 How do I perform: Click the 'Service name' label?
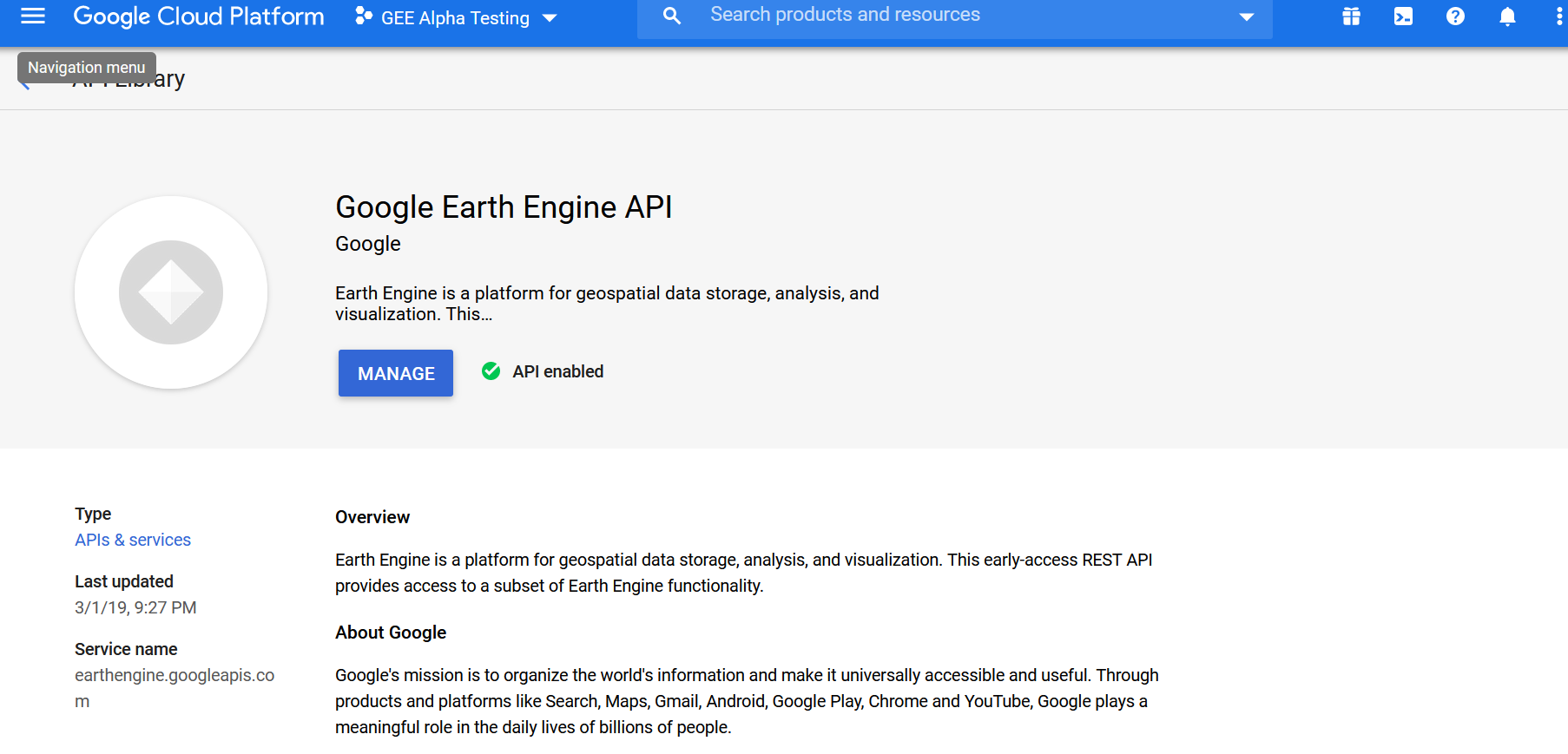[x=126, y=649]
